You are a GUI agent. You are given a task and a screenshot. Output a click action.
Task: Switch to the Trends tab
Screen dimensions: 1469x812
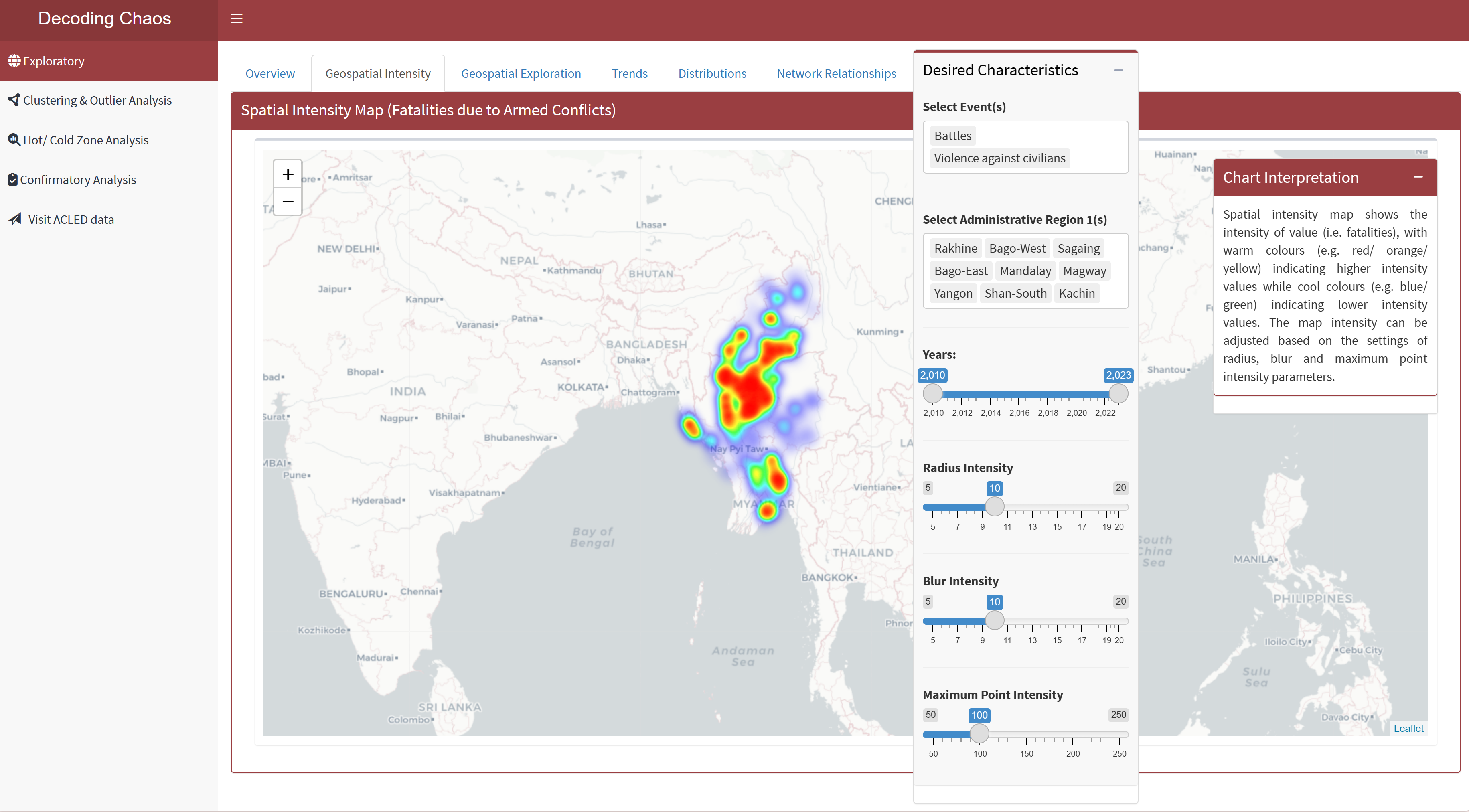[x=629, y=73]
